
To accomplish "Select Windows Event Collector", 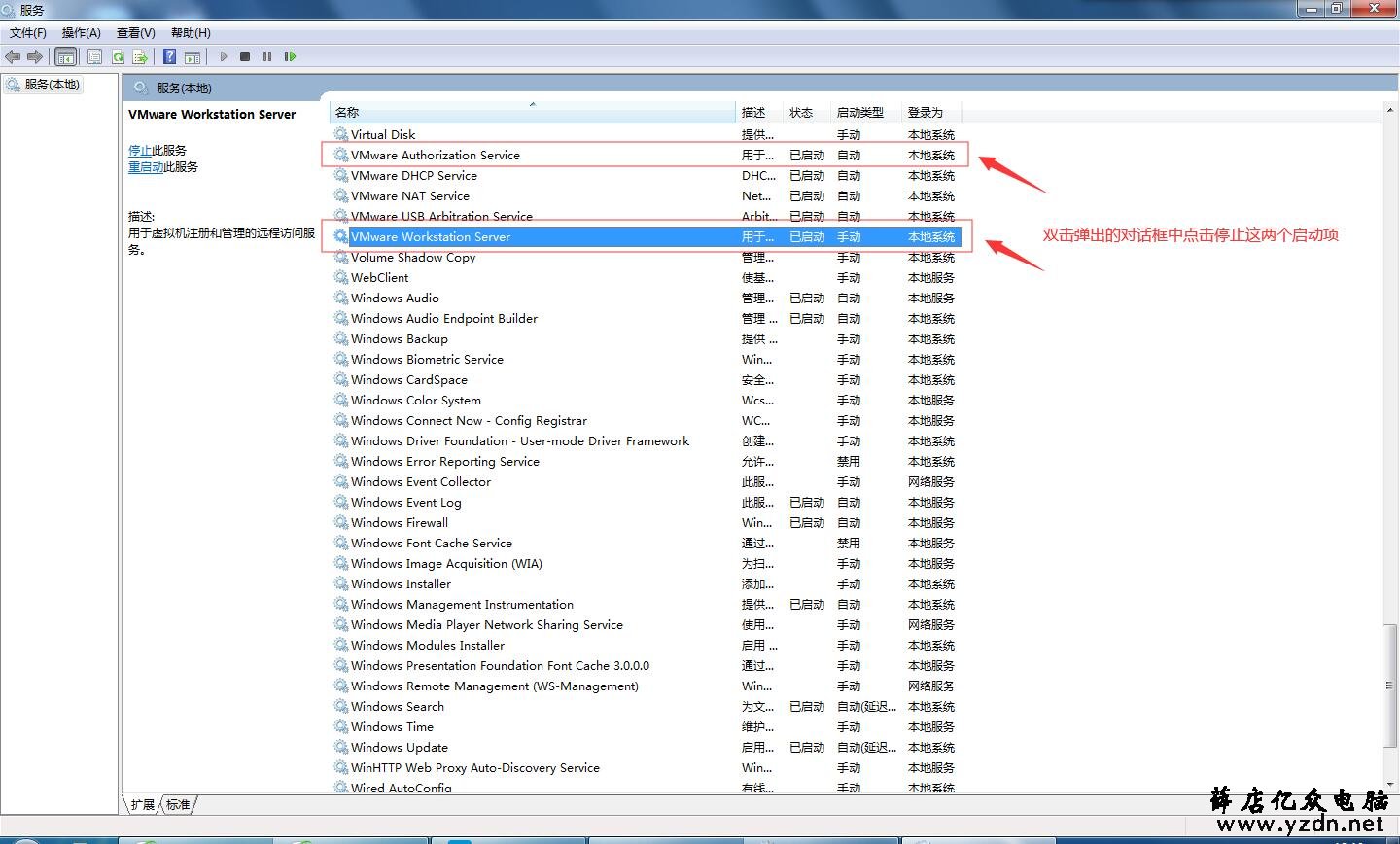I will (421, 481).
